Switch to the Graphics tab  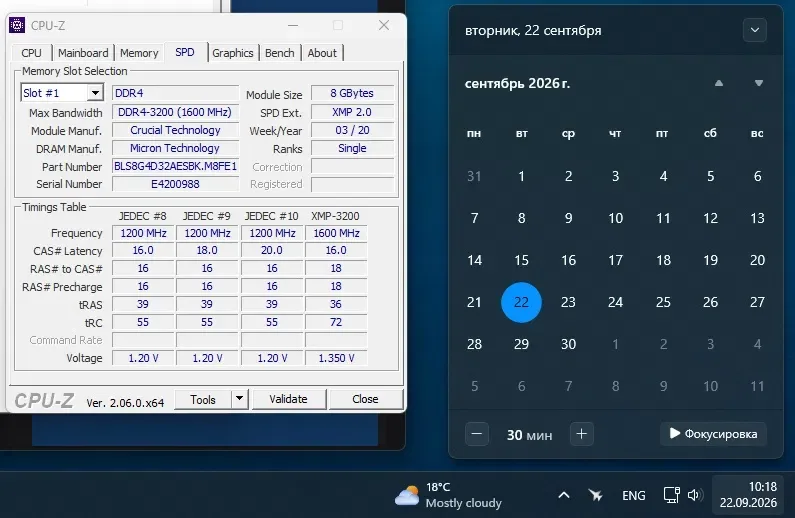(x=233, y=53)
